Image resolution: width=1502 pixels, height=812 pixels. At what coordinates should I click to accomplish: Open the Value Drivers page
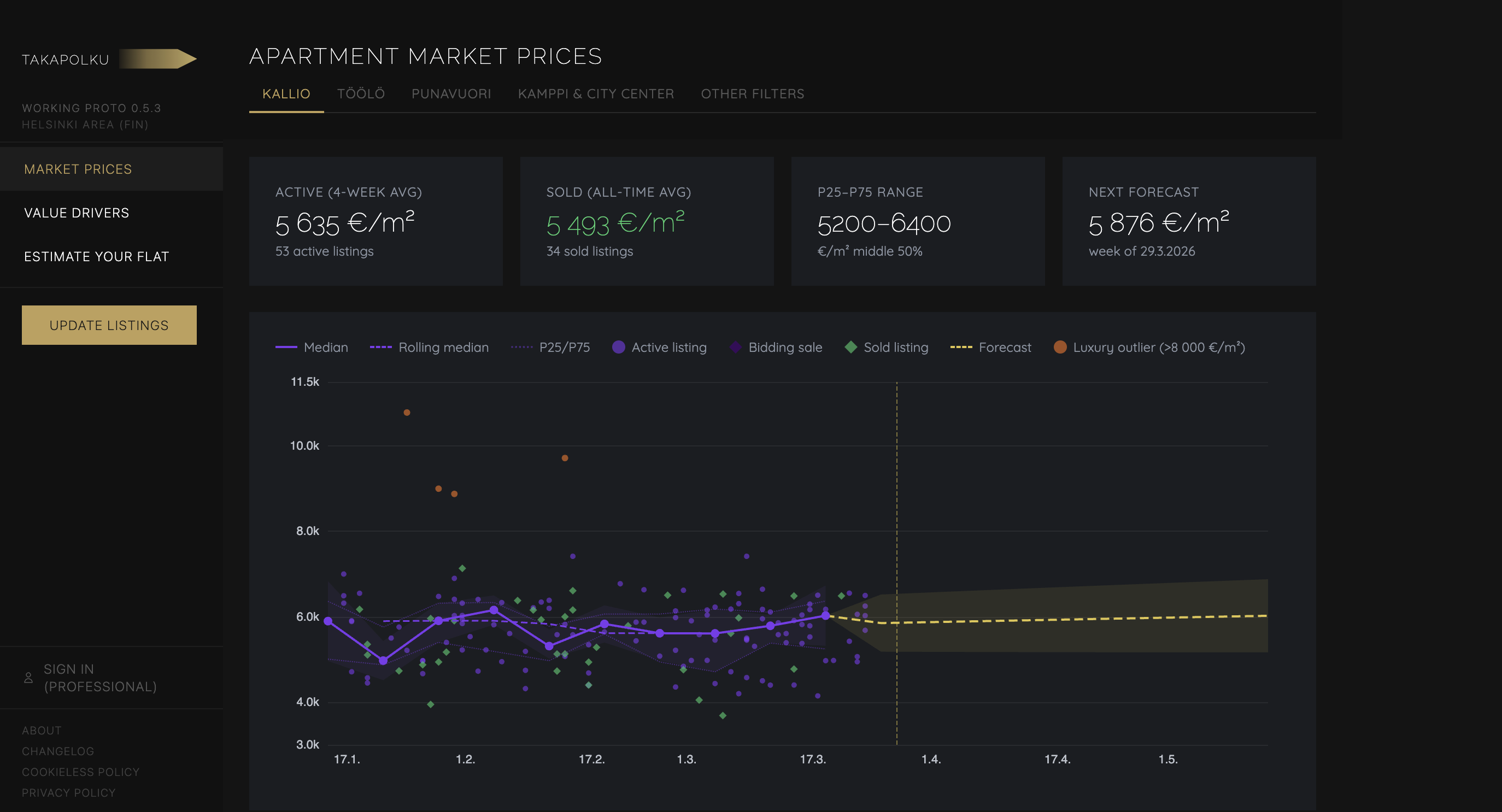(77, 213)
